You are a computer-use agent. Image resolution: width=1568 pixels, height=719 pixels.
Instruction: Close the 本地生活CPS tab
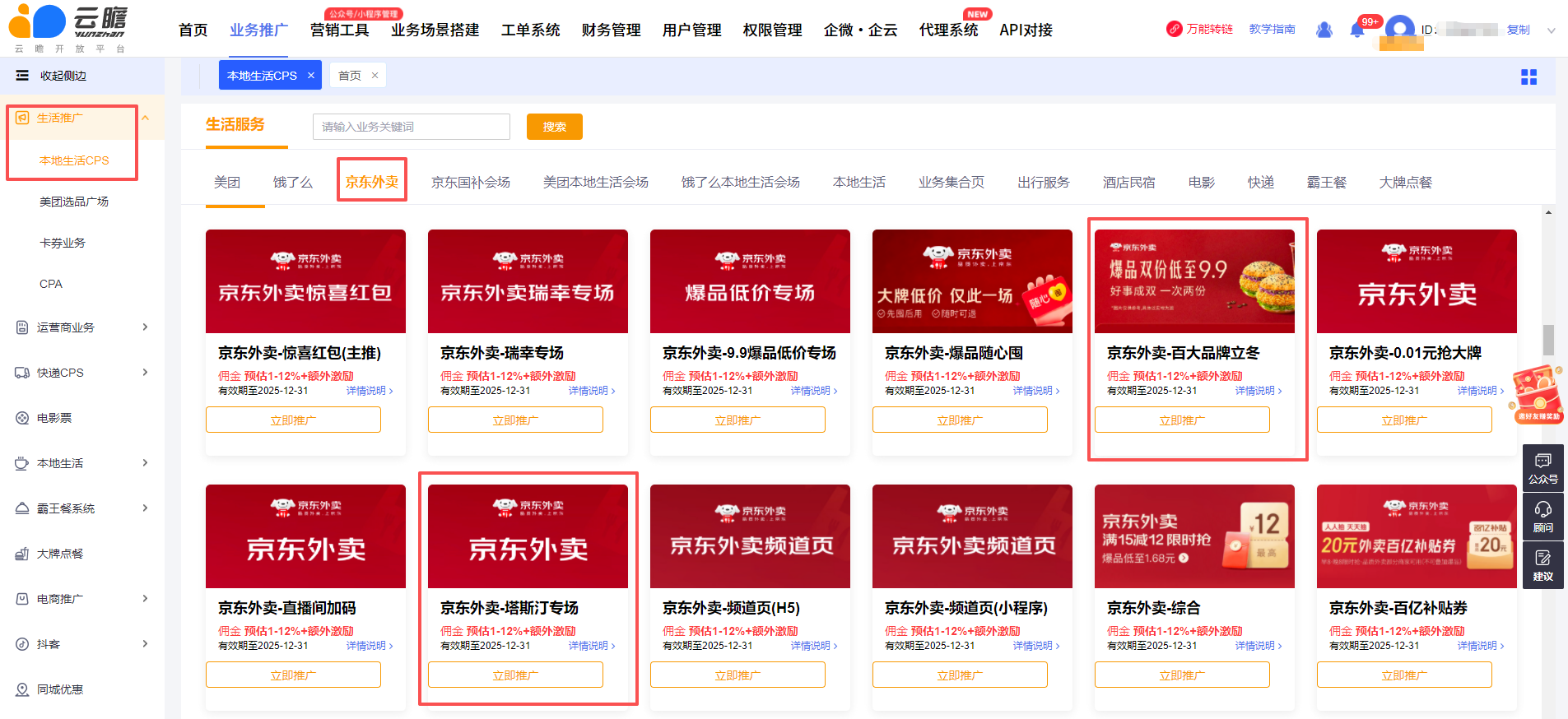pyautogui.click(x=311, y=76)
